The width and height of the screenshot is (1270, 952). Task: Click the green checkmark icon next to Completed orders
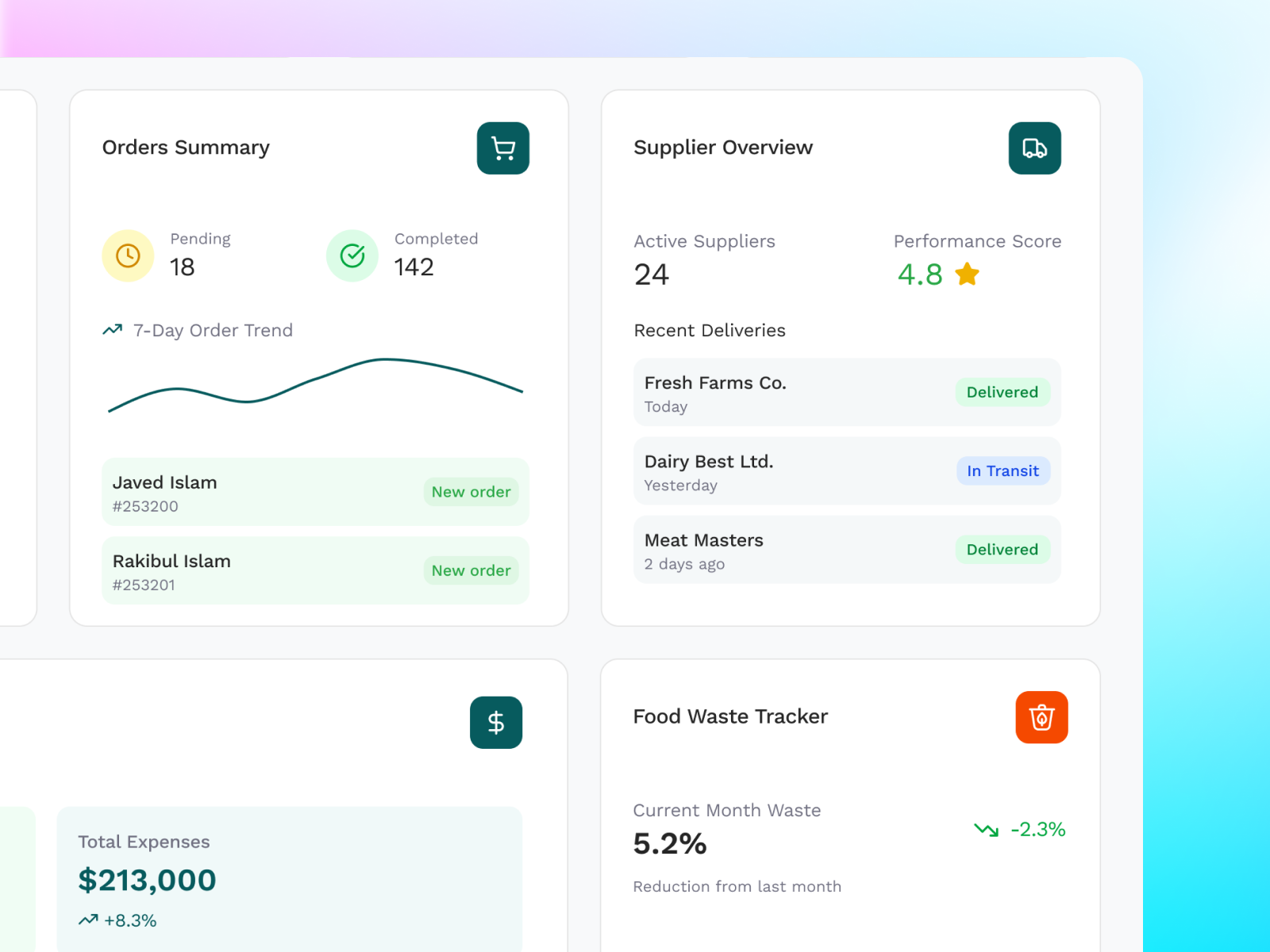click(x=352, y=255)
